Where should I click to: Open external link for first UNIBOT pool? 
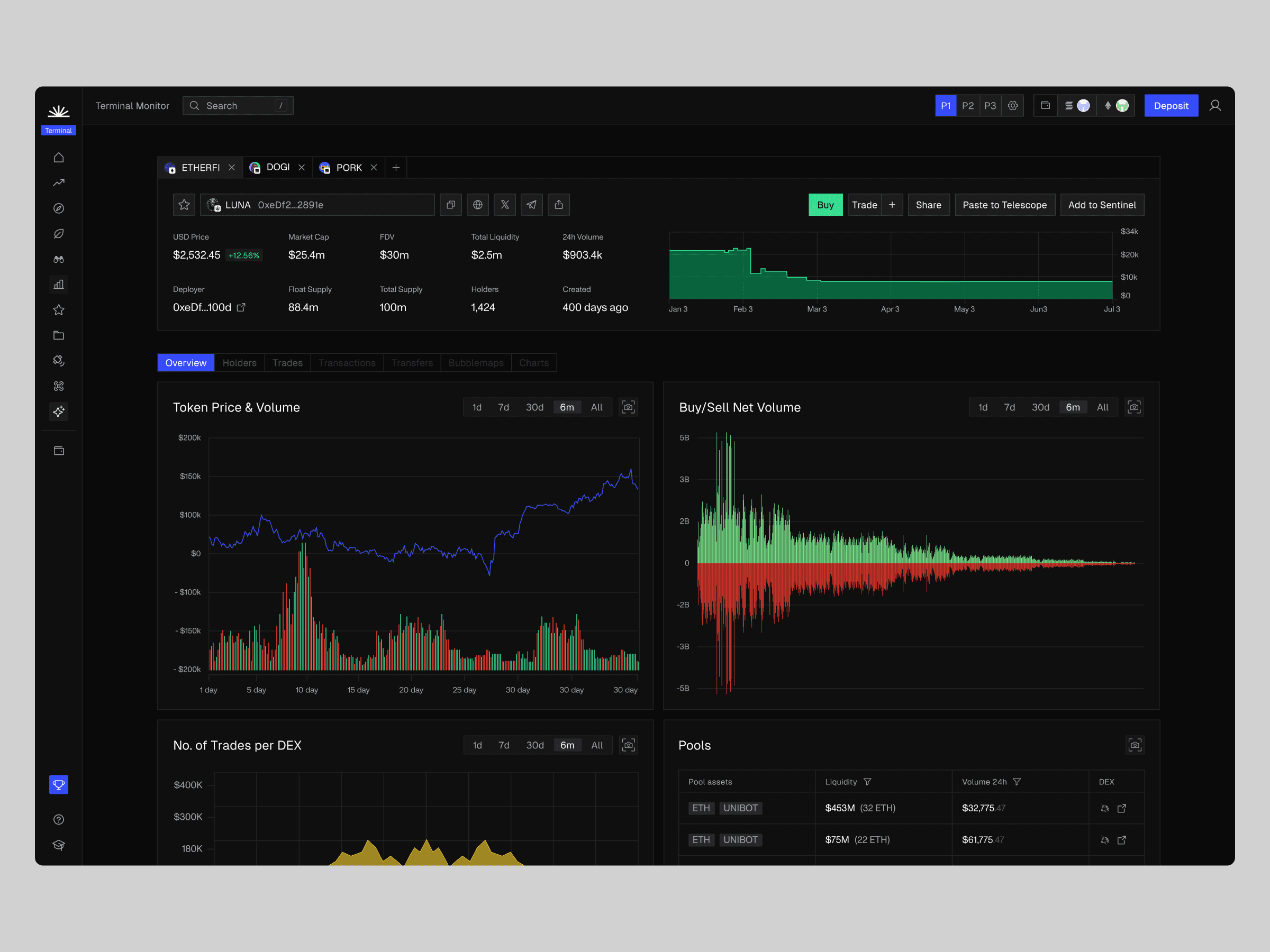pos(1121,809)
